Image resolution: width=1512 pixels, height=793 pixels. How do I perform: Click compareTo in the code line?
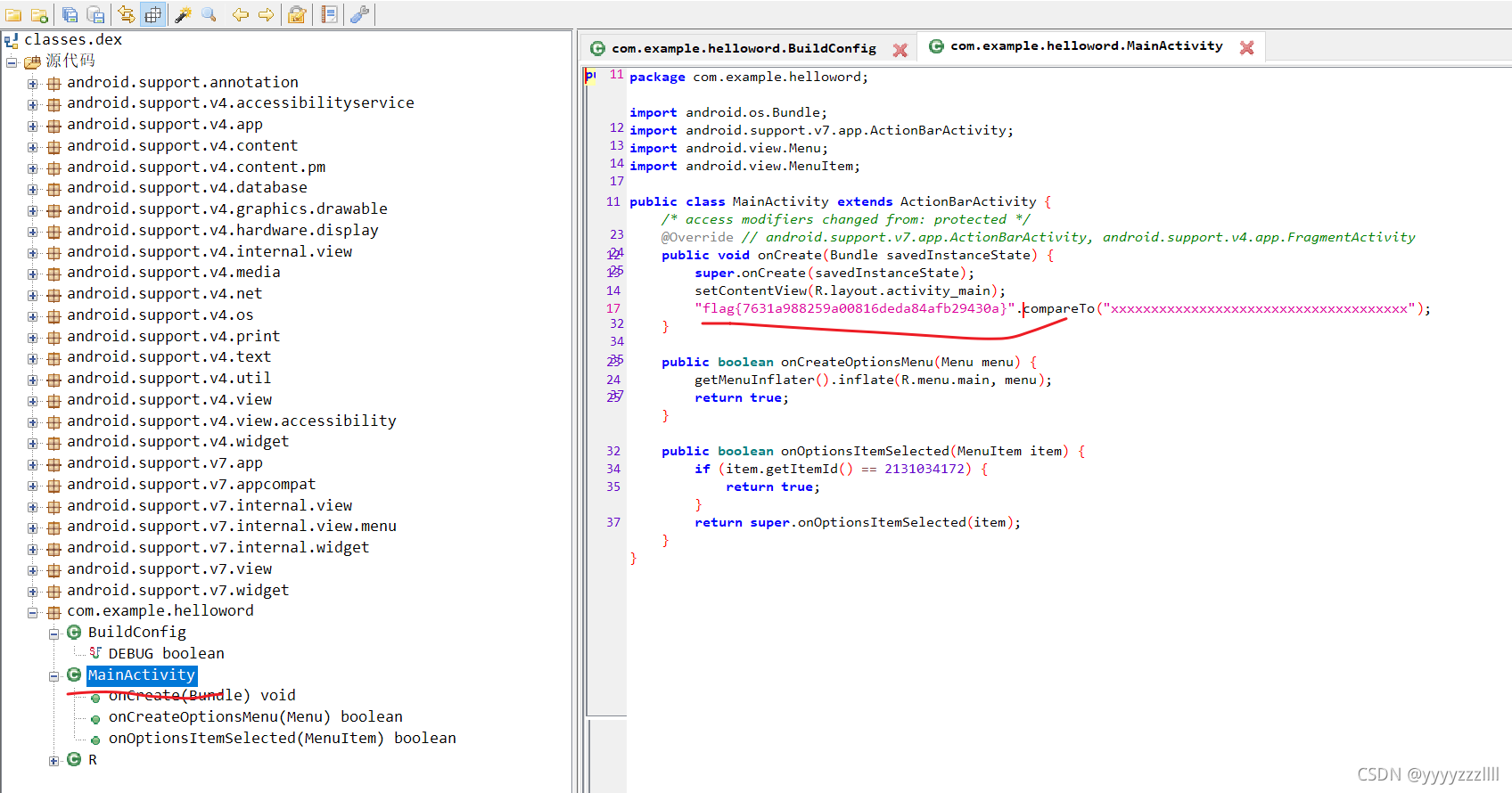(x=1059, y=308)
